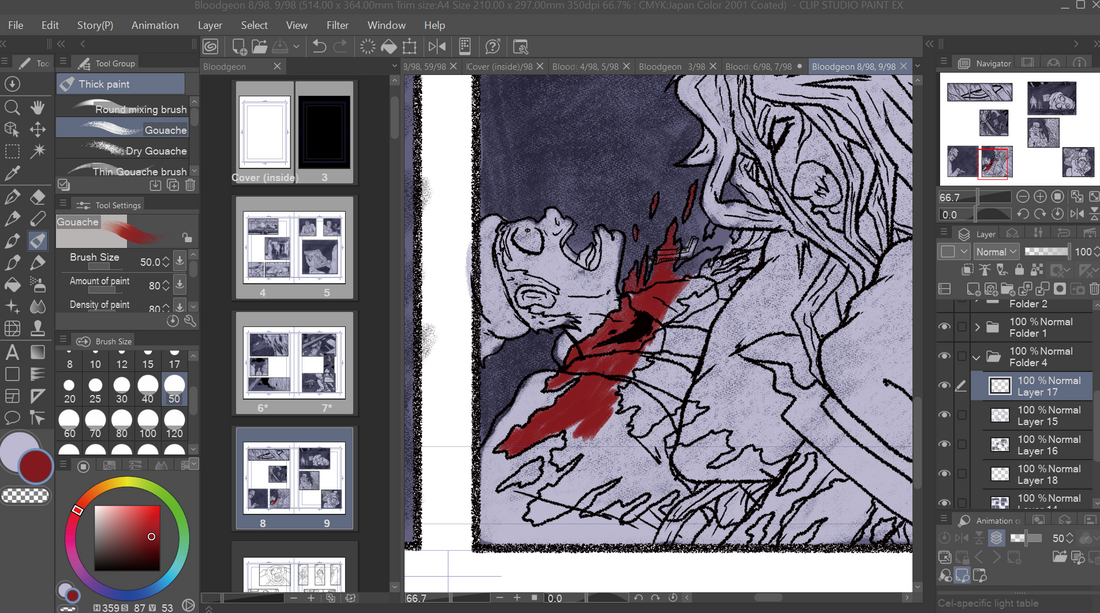Open the File menu
The image size is (1100, 613).
click(x=15, y=25)
